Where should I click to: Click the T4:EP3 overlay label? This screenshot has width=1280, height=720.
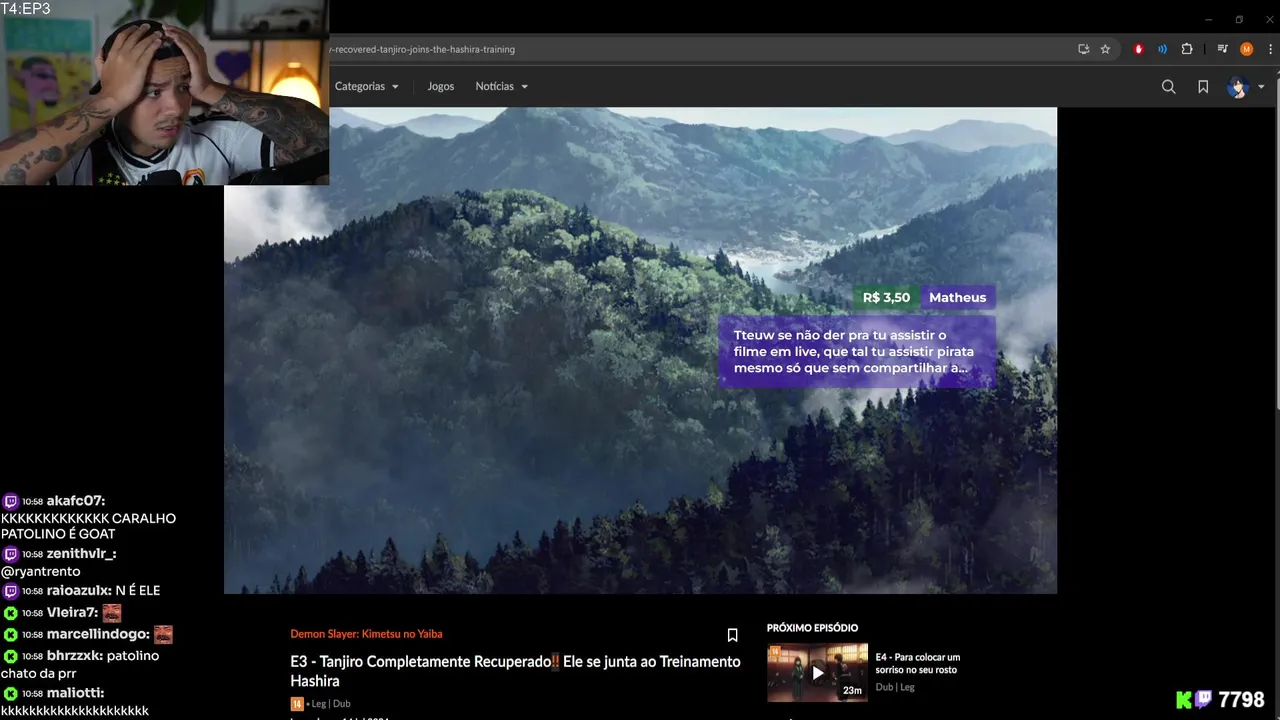(x=26, y=9)
